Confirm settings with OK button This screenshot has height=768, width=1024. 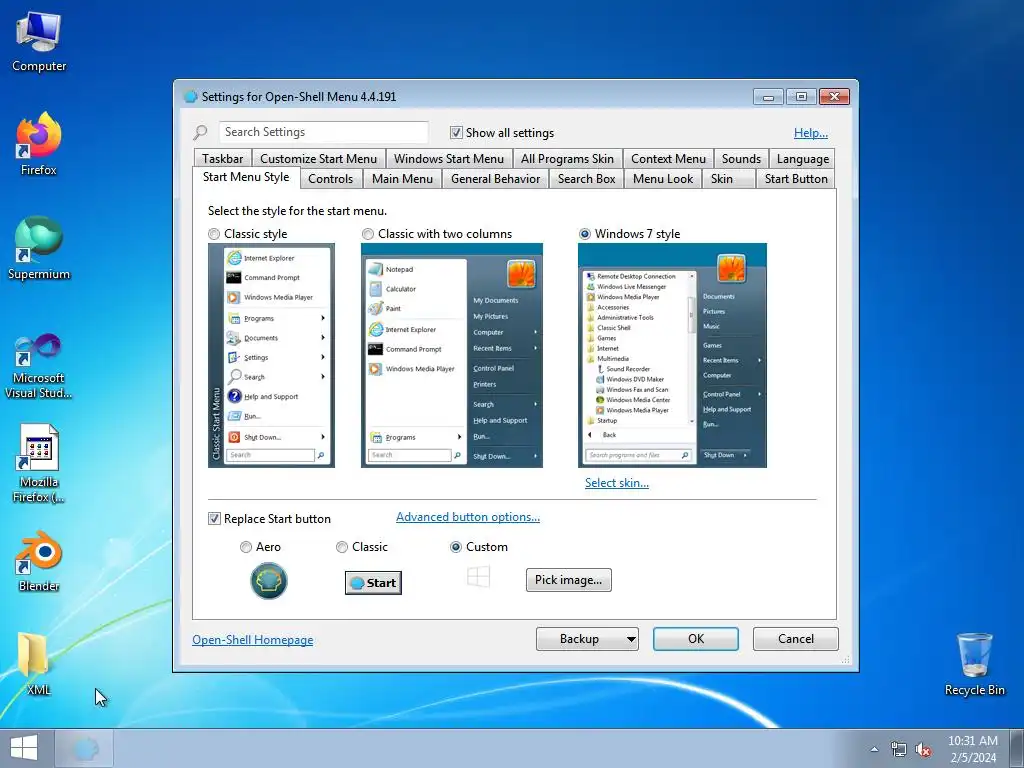tap(696, 639)
